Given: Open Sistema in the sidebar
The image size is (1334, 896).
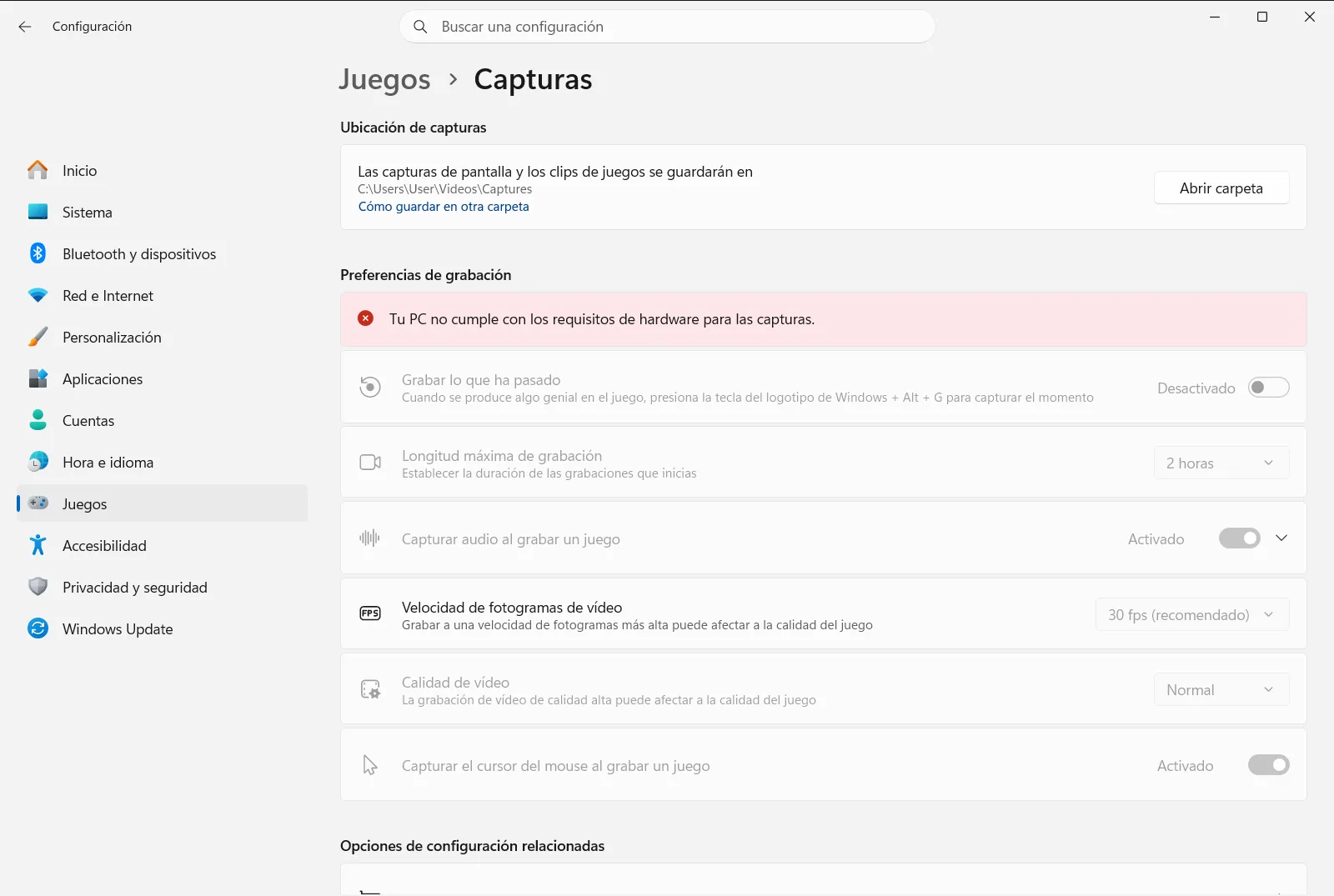Looking at the screenshot, I should pyautogui.click(x=163, y=212).
